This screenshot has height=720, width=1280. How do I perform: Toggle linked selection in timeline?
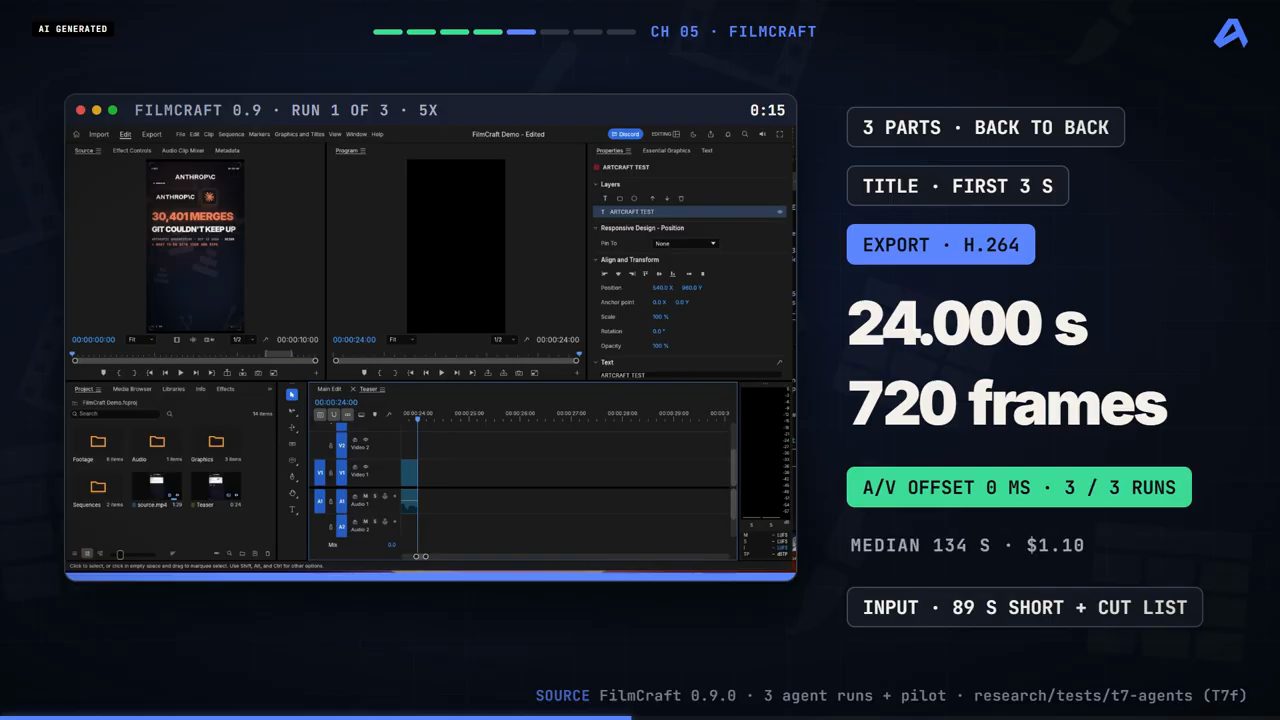(347, 414)
